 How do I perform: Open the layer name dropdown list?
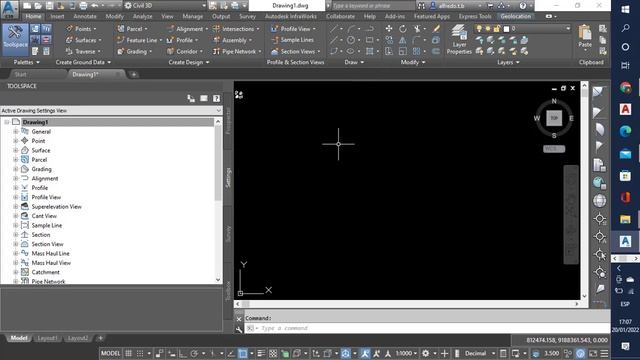tap(568, 29)
